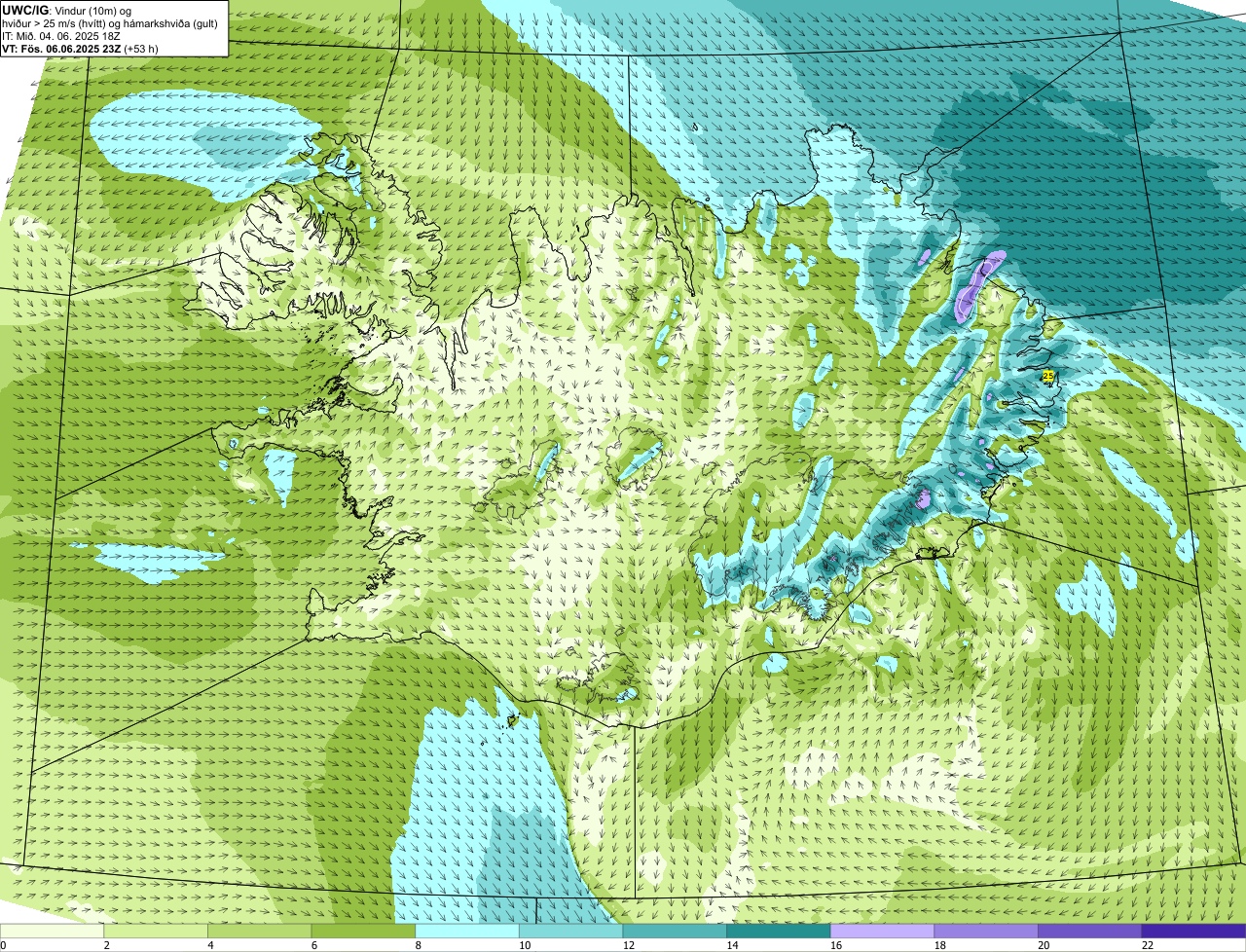Click the title line 'UWC/IG: Vindur (10m) og'

coord(66,10)
